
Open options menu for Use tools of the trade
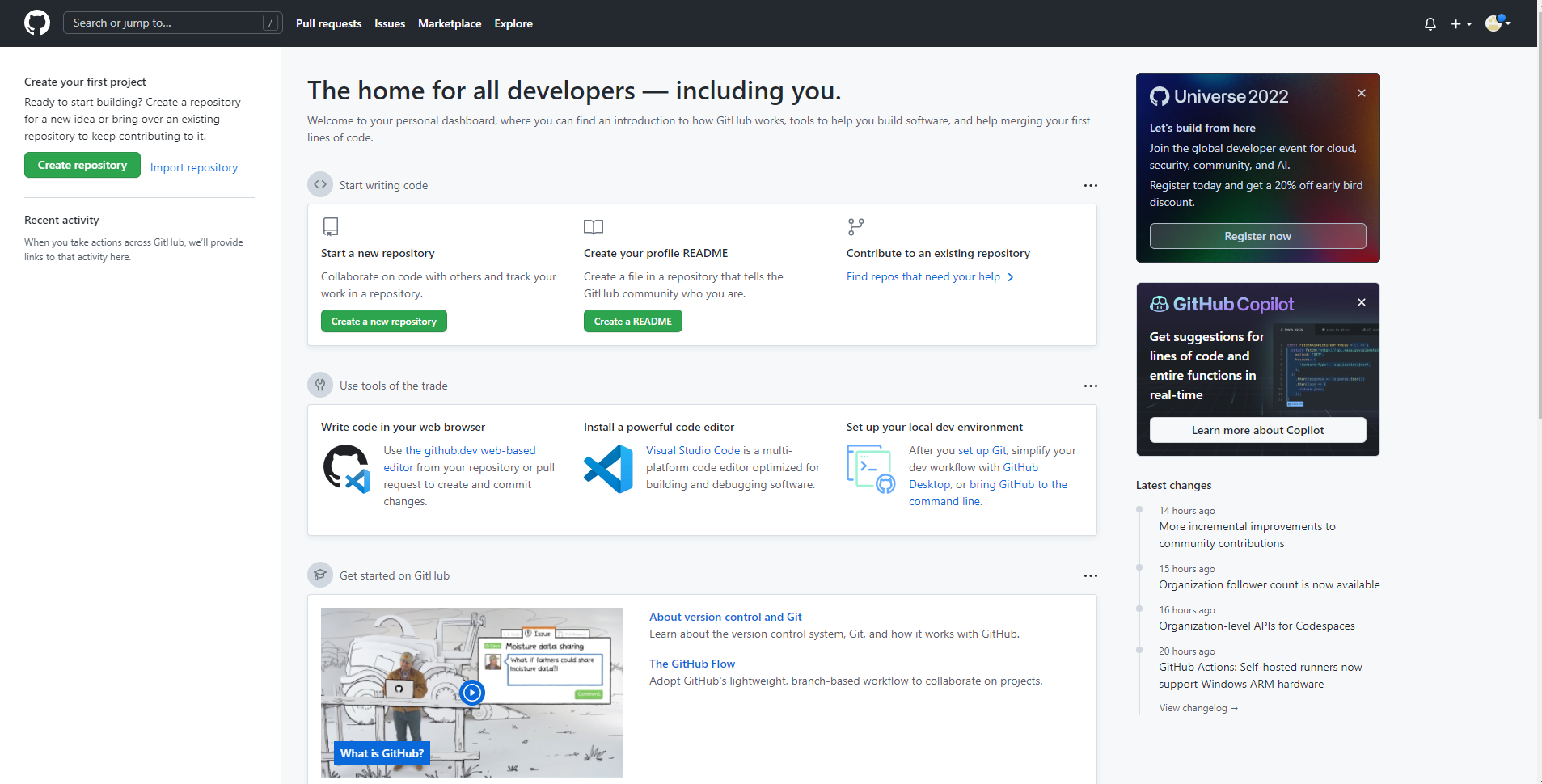point(1090,386)
